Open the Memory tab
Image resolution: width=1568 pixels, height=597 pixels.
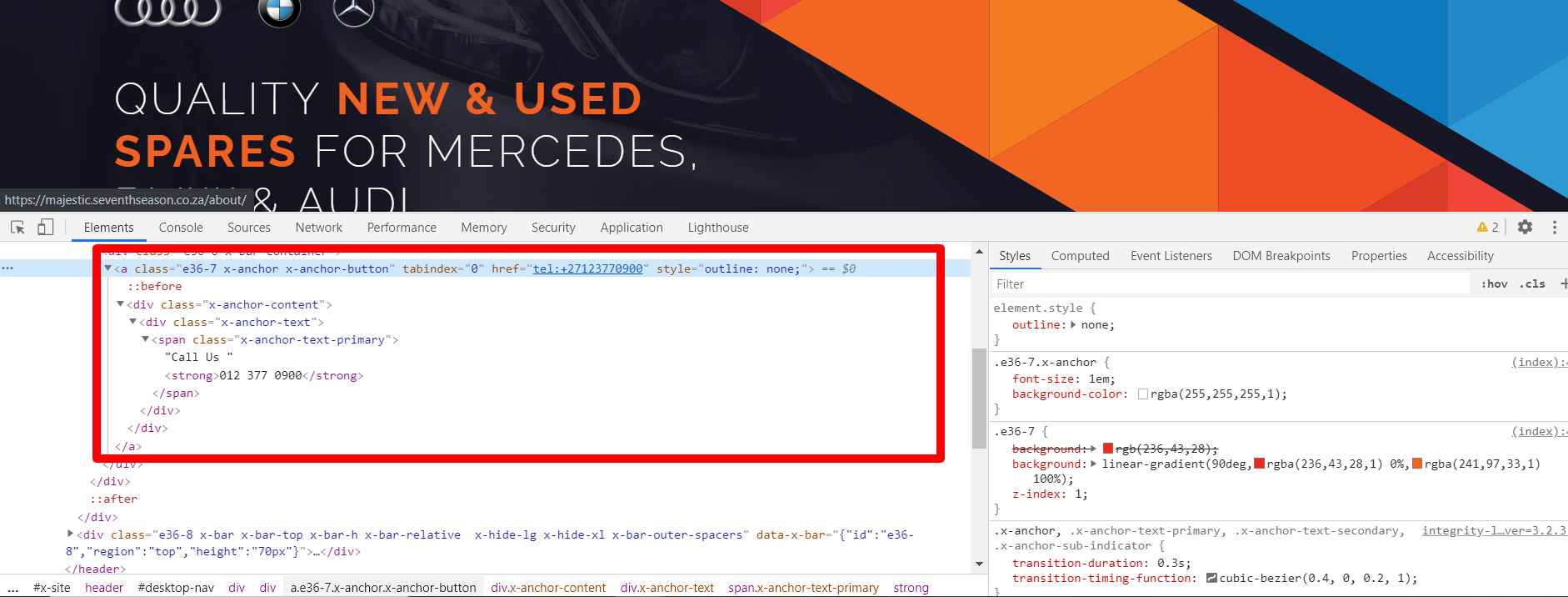484,228
